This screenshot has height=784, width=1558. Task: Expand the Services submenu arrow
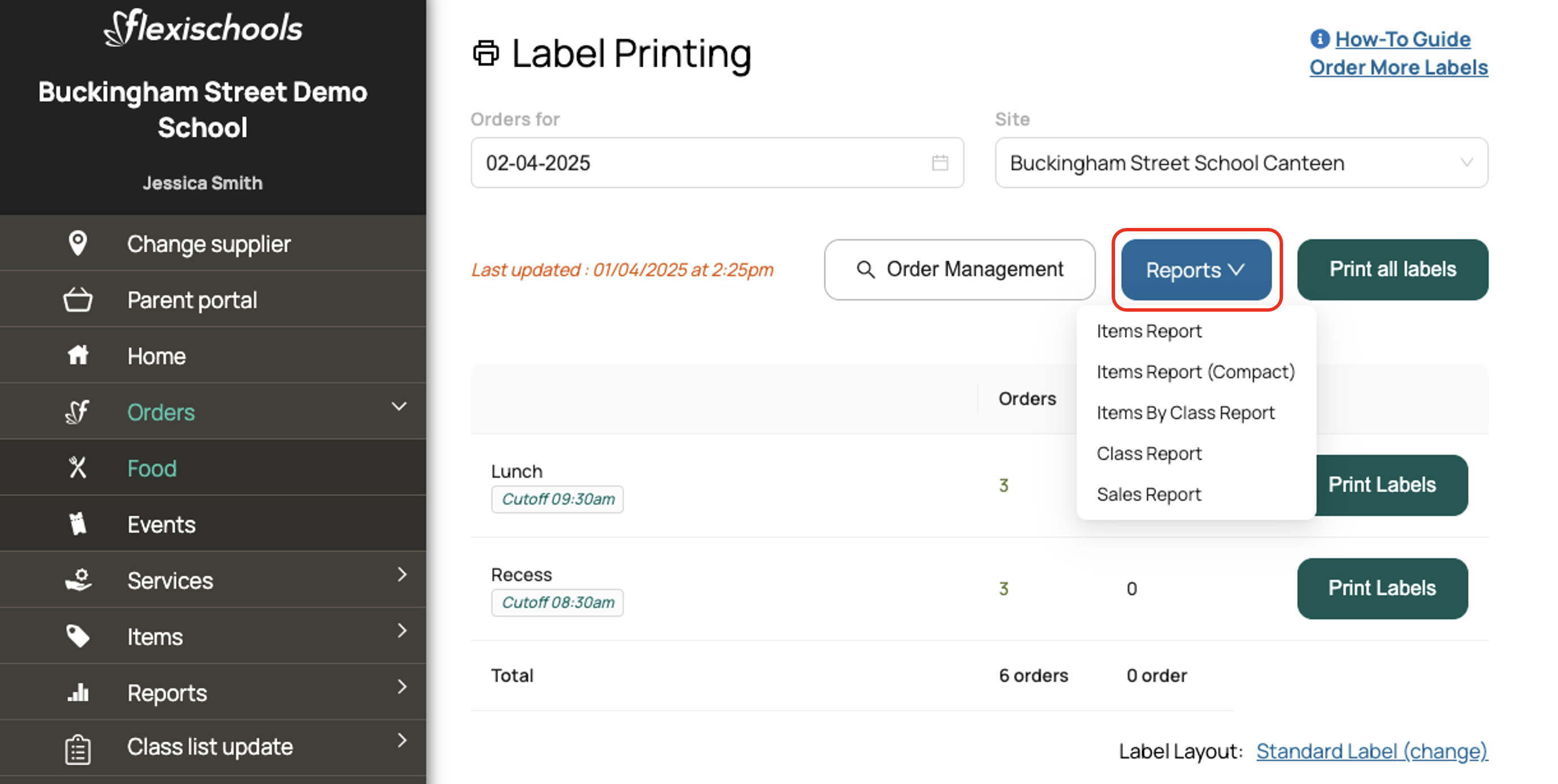402,575
